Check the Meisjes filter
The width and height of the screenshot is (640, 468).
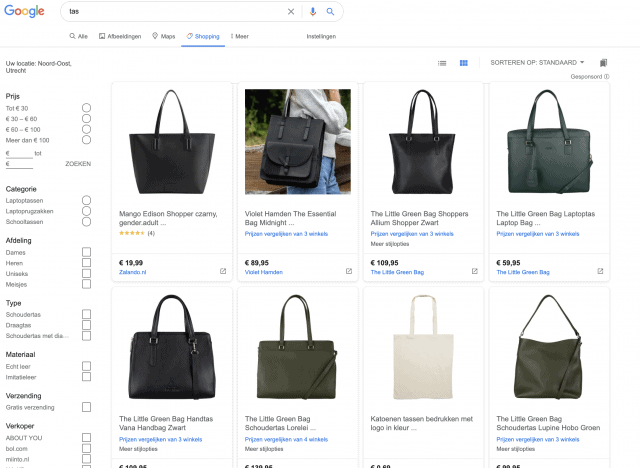click(86, 284)
